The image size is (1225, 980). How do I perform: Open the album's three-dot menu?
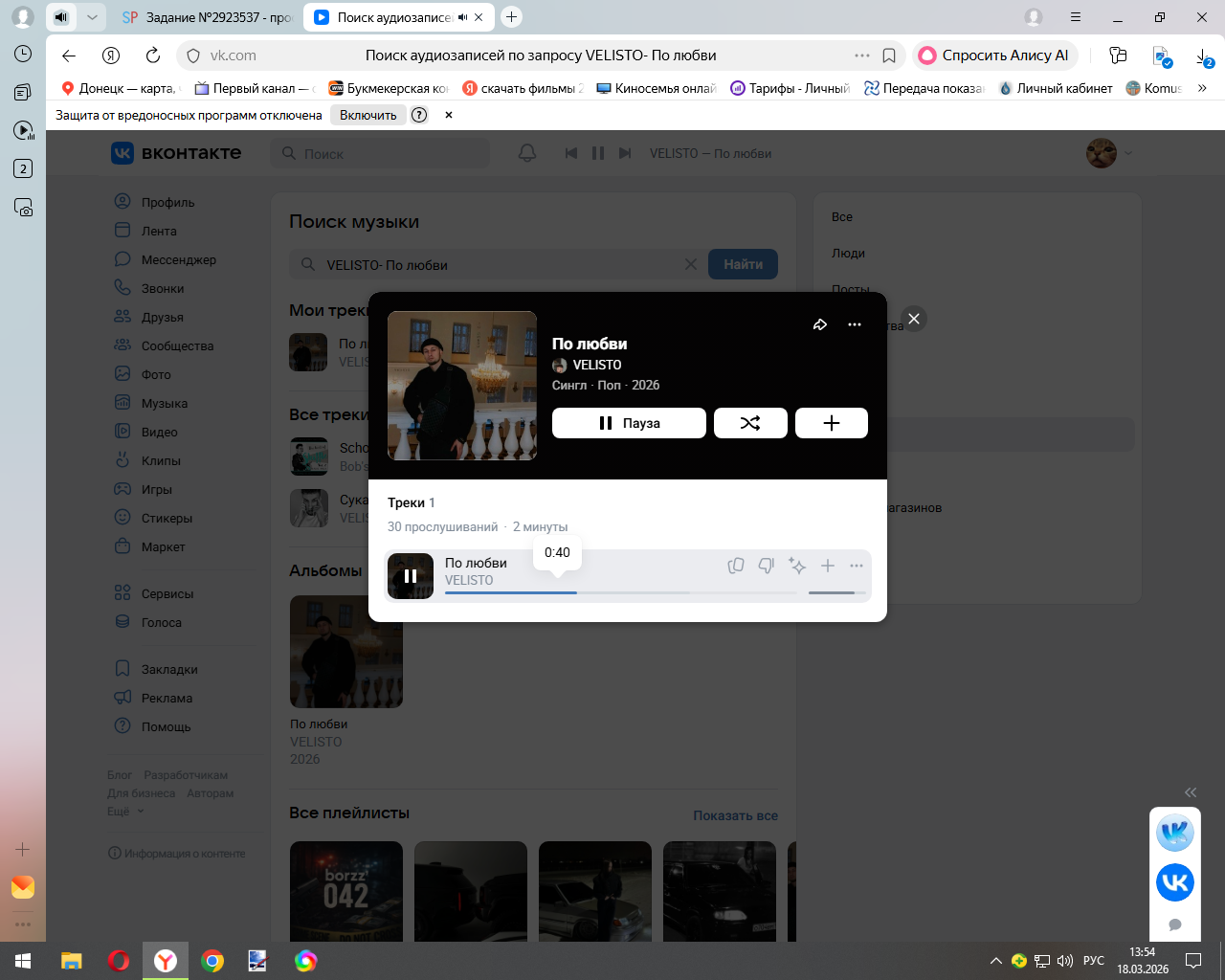[x=855, y=324]
